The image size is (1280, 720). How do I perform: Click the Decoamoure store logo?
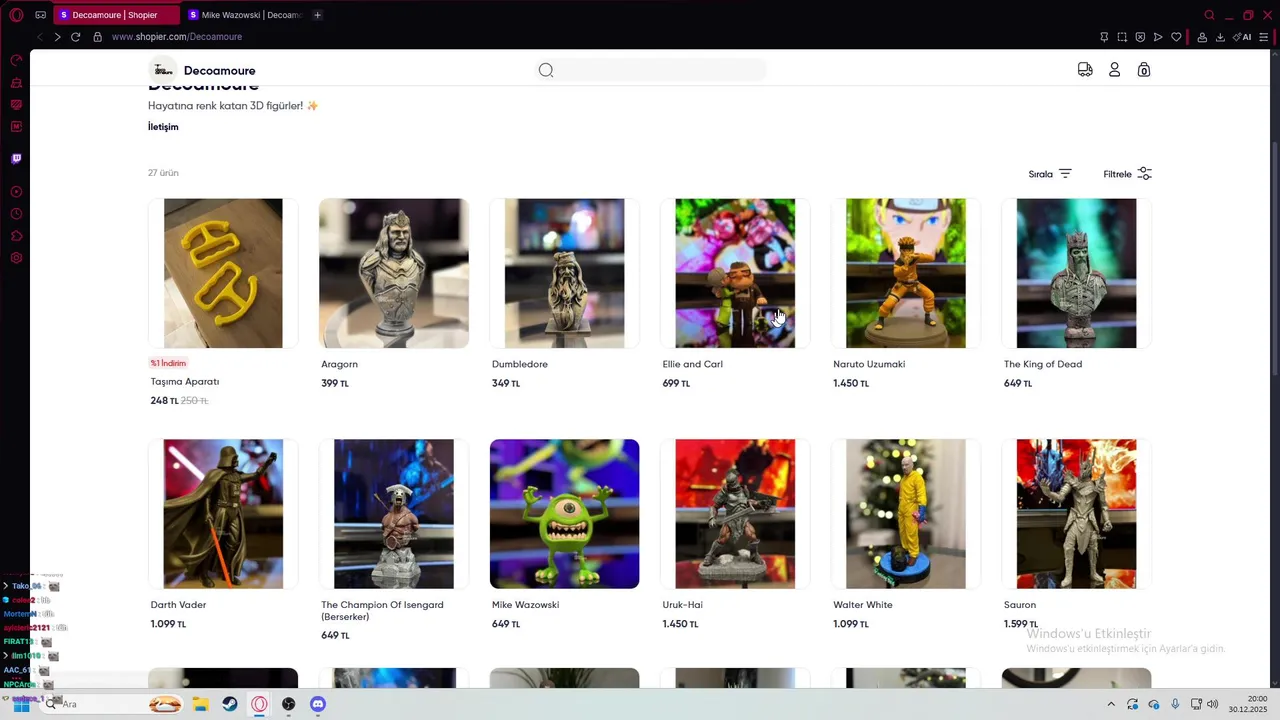coord(162,70)
